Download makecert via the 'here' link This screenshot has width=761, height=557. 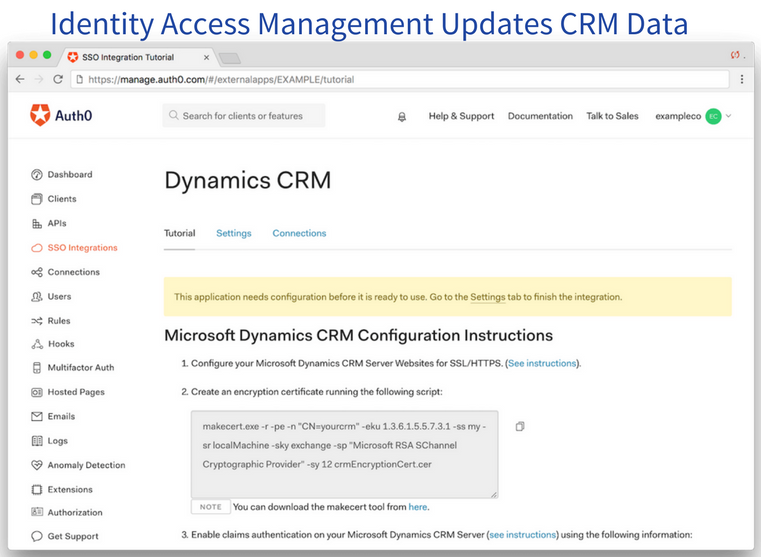(x=418, y=507)
